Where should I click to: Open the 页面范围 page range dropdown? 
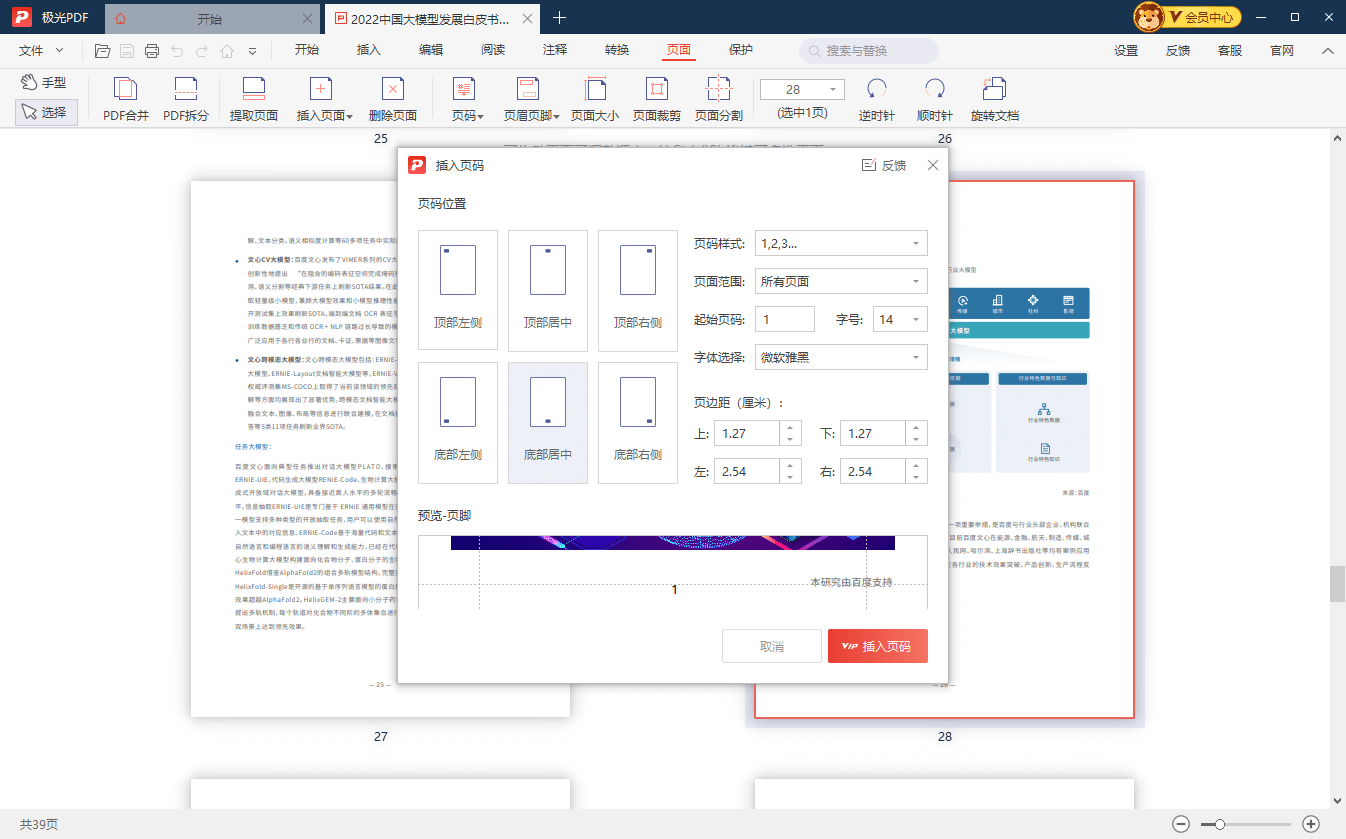pyautogui.click(x=841, y=281)
